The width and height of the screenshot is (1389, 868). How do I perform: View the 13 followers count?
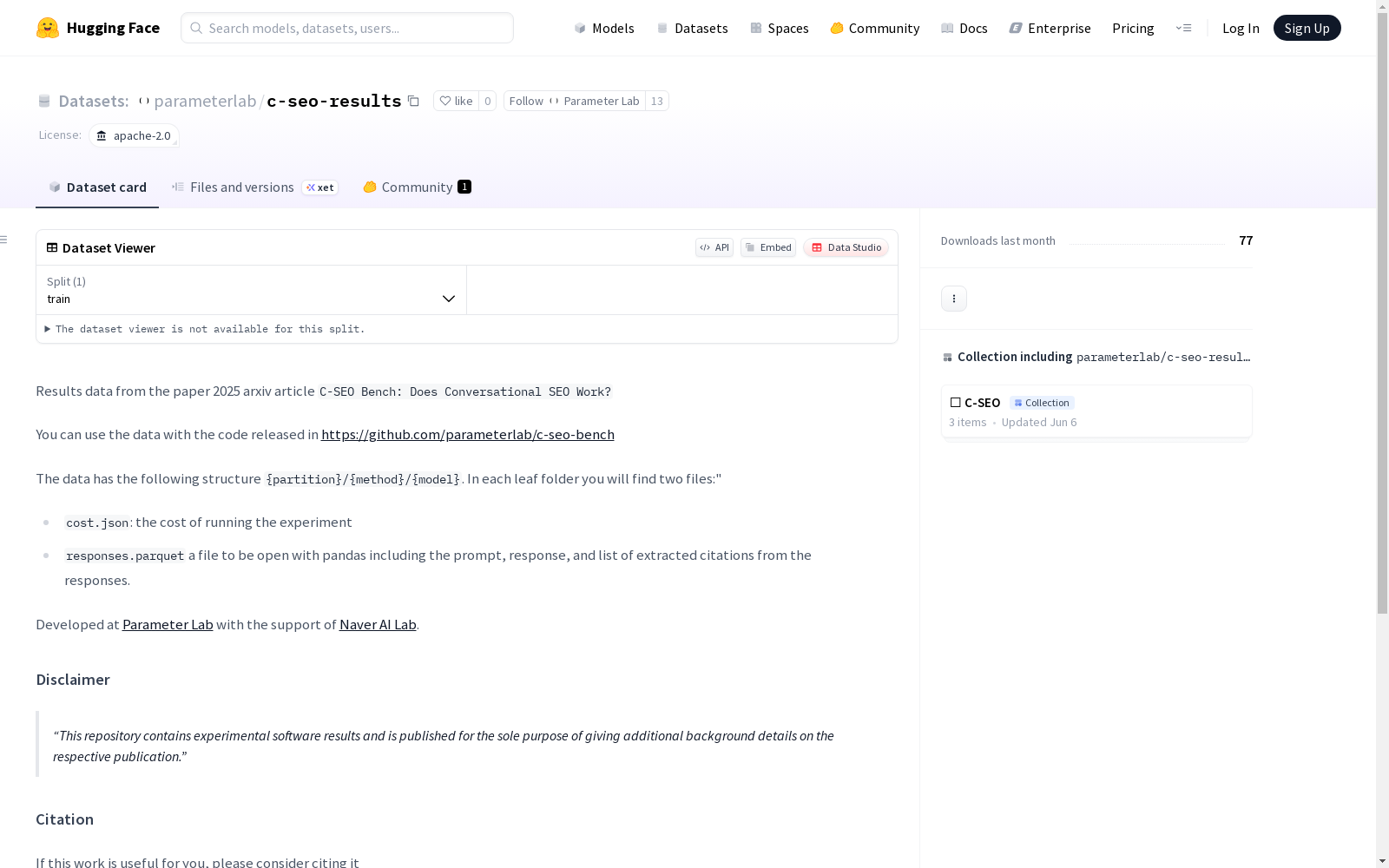click(x=657, y=101)
